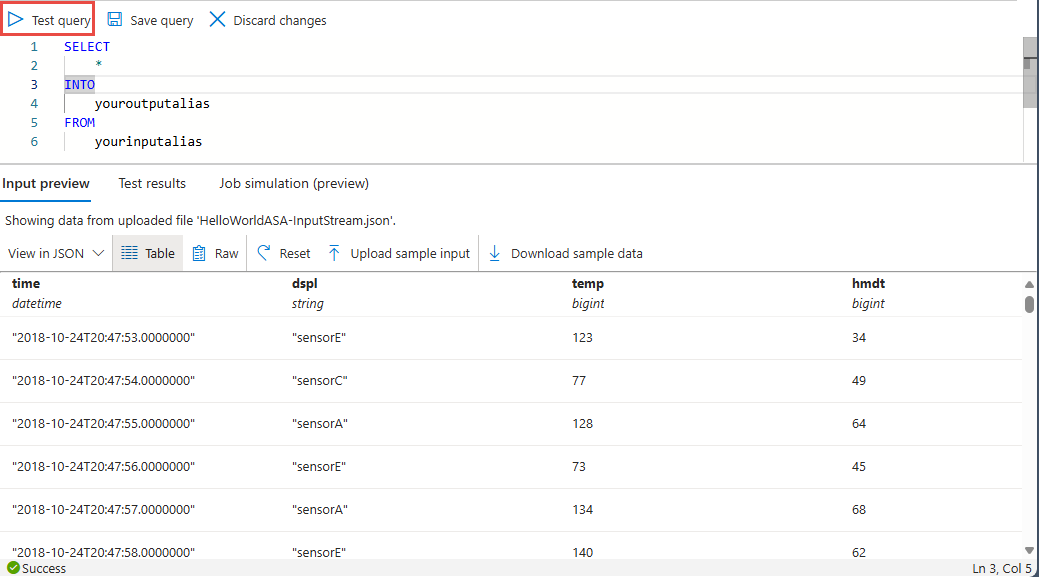Click the Test query play icon
The width and height of the screenshot is (1039, 577).
(15, 20)
